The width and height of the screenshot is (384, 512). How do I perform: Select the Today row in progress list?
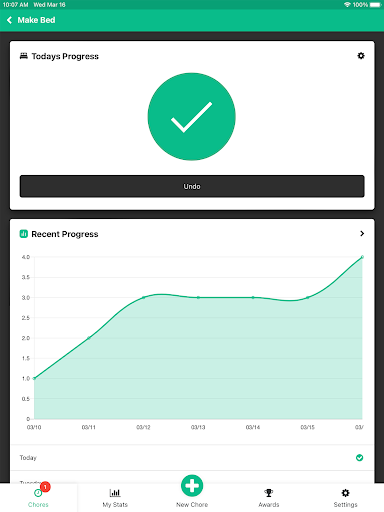[x=192, y=458]
